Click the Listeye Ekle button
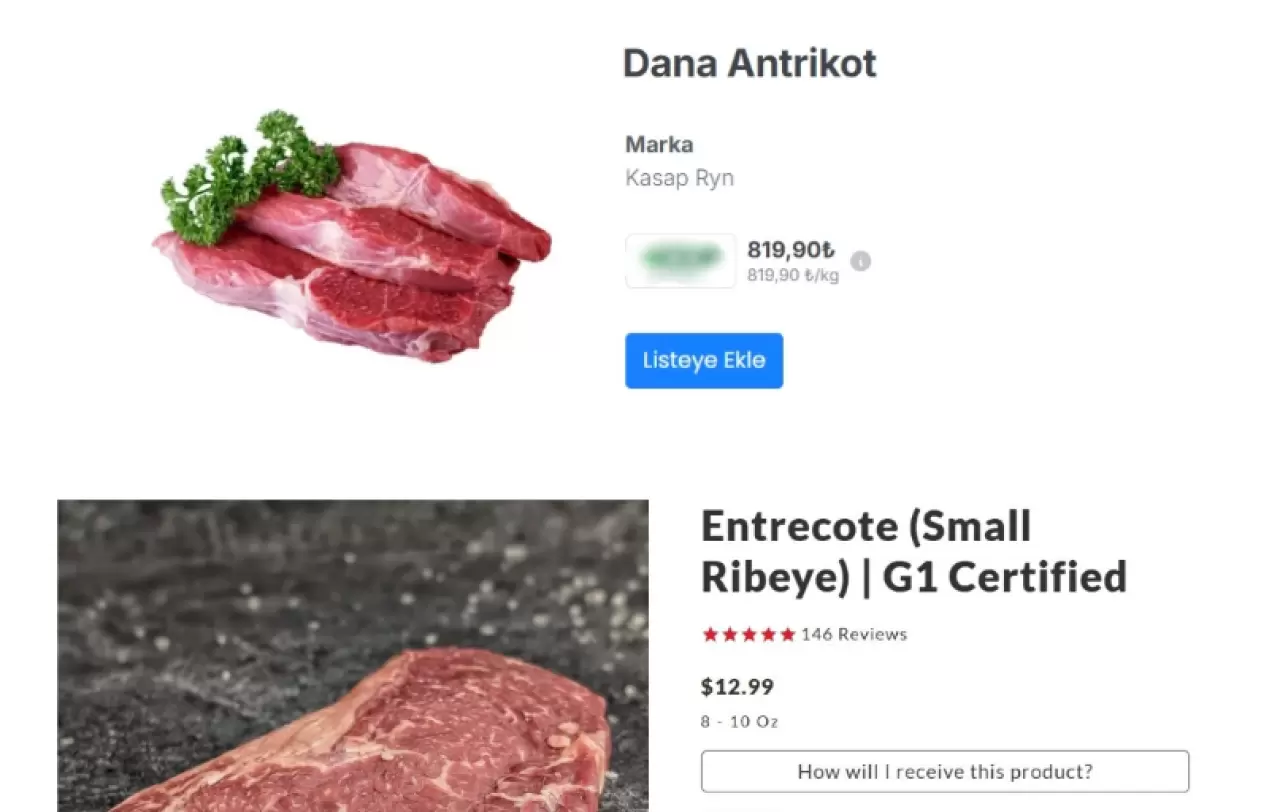1280x812 pixels. tap(704, 360)
